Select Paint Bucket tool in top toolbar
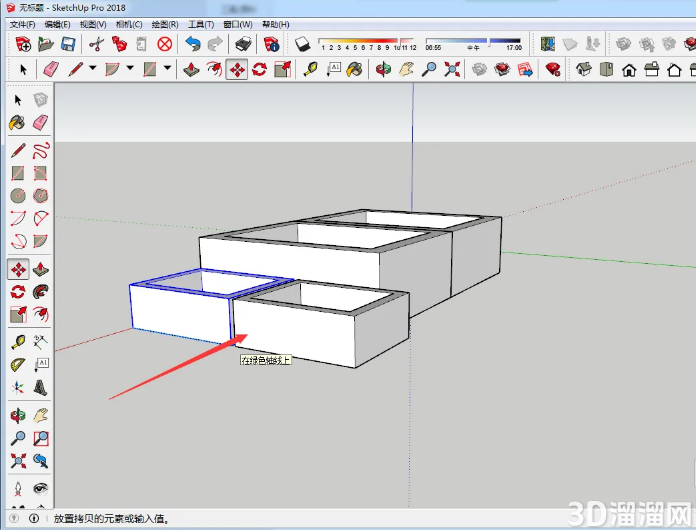Viewport: 696px width, 530px height. click(x=354, y=70)
